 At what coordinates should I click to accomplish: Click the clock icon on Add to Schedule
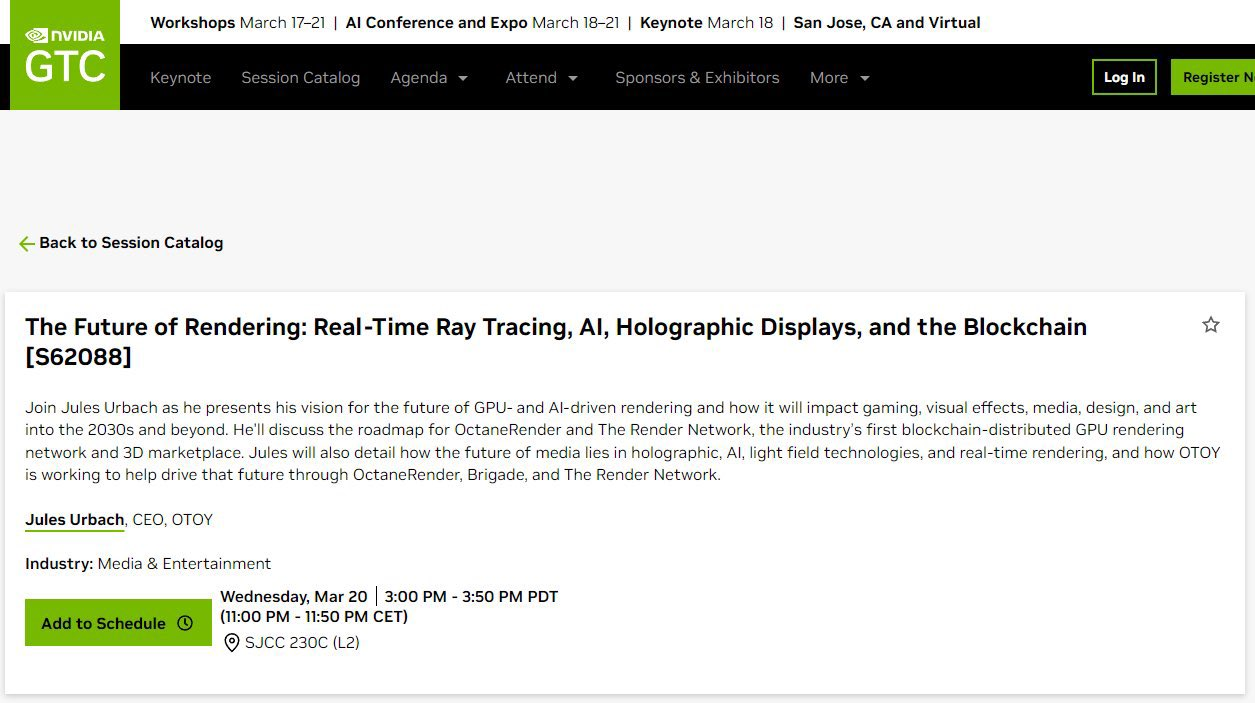185,623
